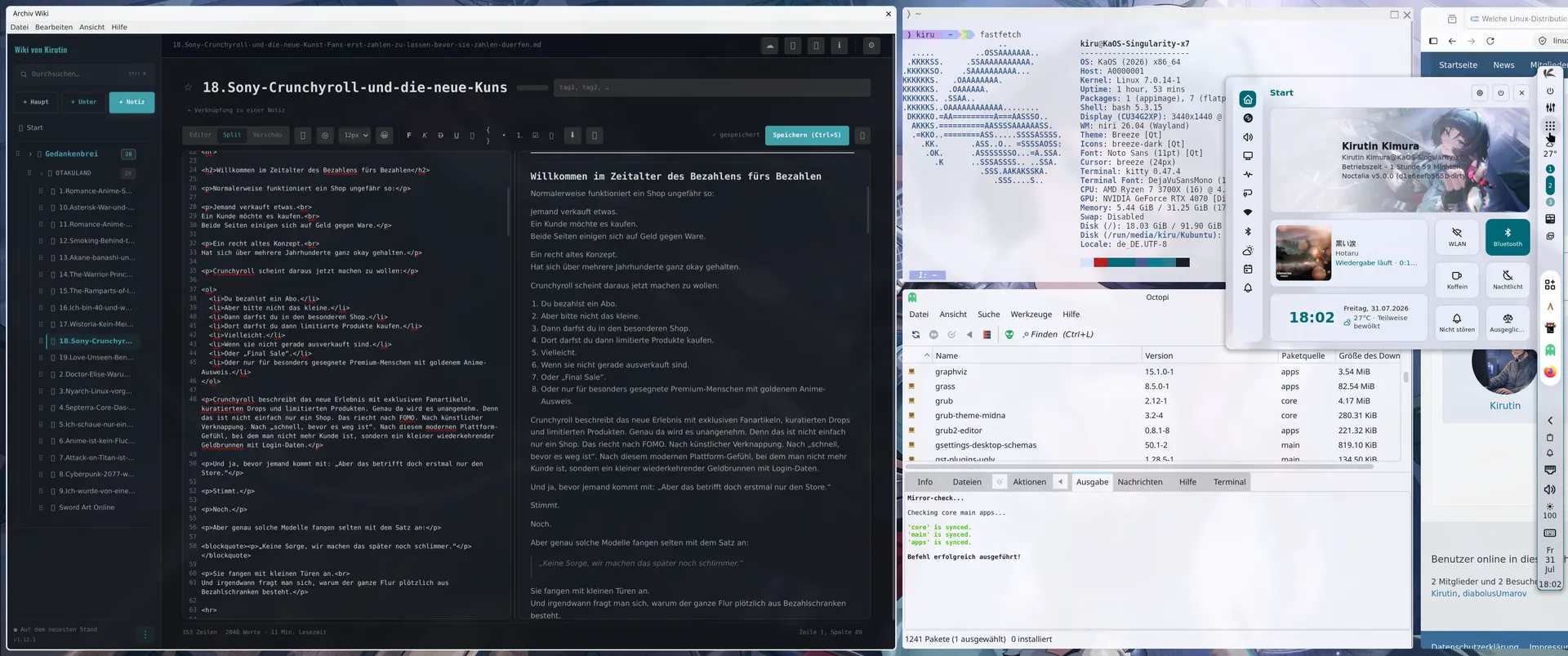This screenshot has height=656, width=1568.
Task: Open the power menu in the Start panel
Action: pos(1501,93)
